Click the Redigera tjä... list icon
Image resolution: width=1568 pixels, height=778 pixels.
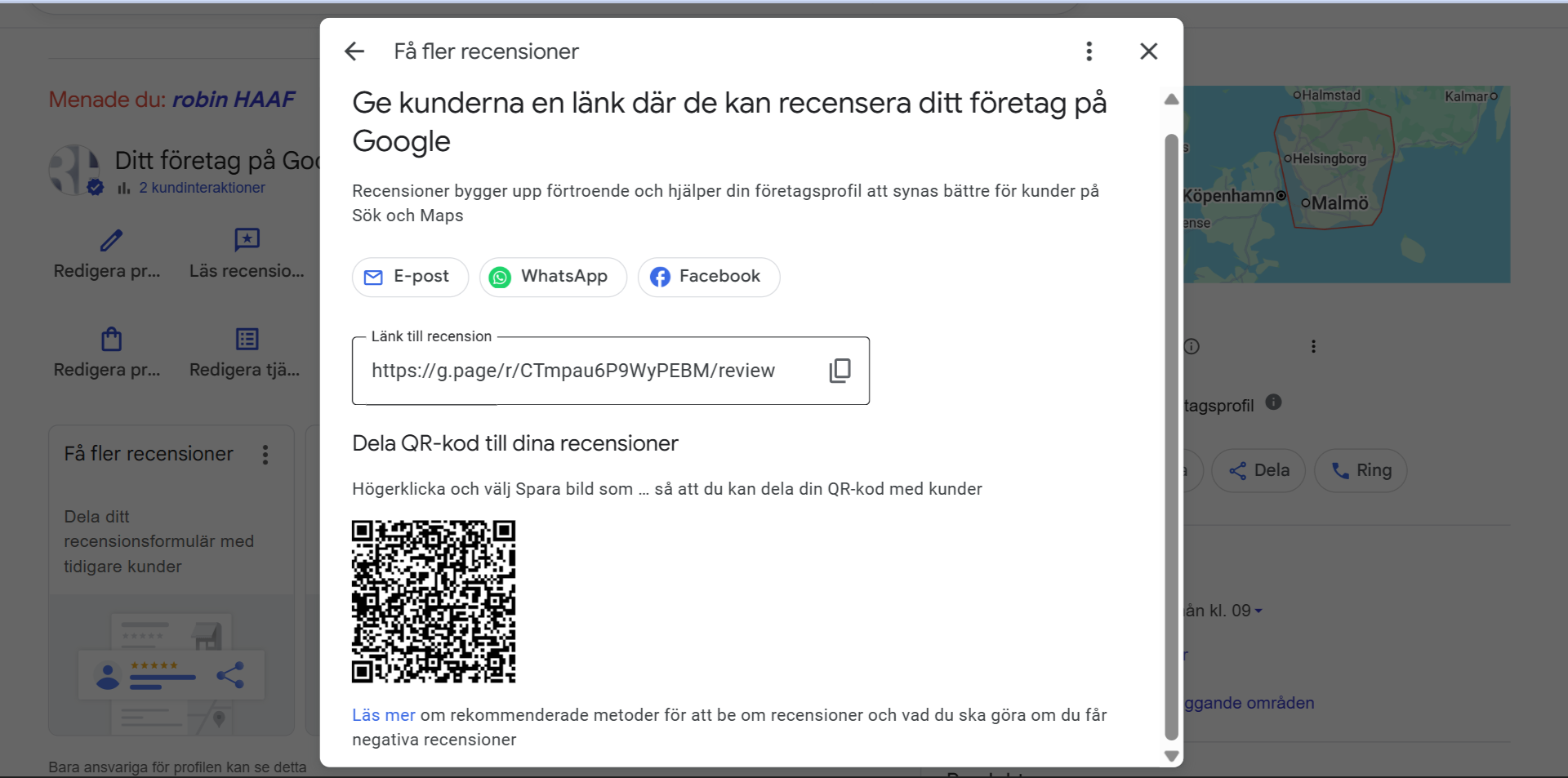tap(247, 339)
